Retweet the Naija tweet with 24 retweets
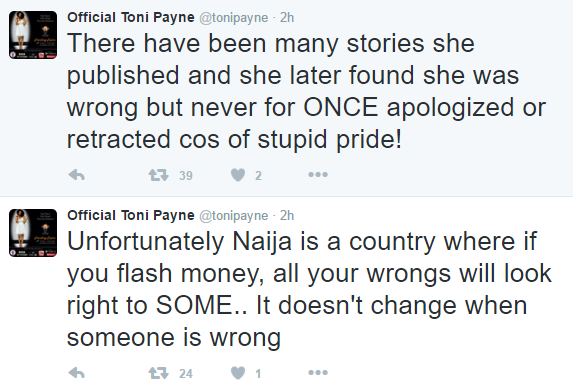The width and height of the screenshot is (573, 389). point(158,373)
